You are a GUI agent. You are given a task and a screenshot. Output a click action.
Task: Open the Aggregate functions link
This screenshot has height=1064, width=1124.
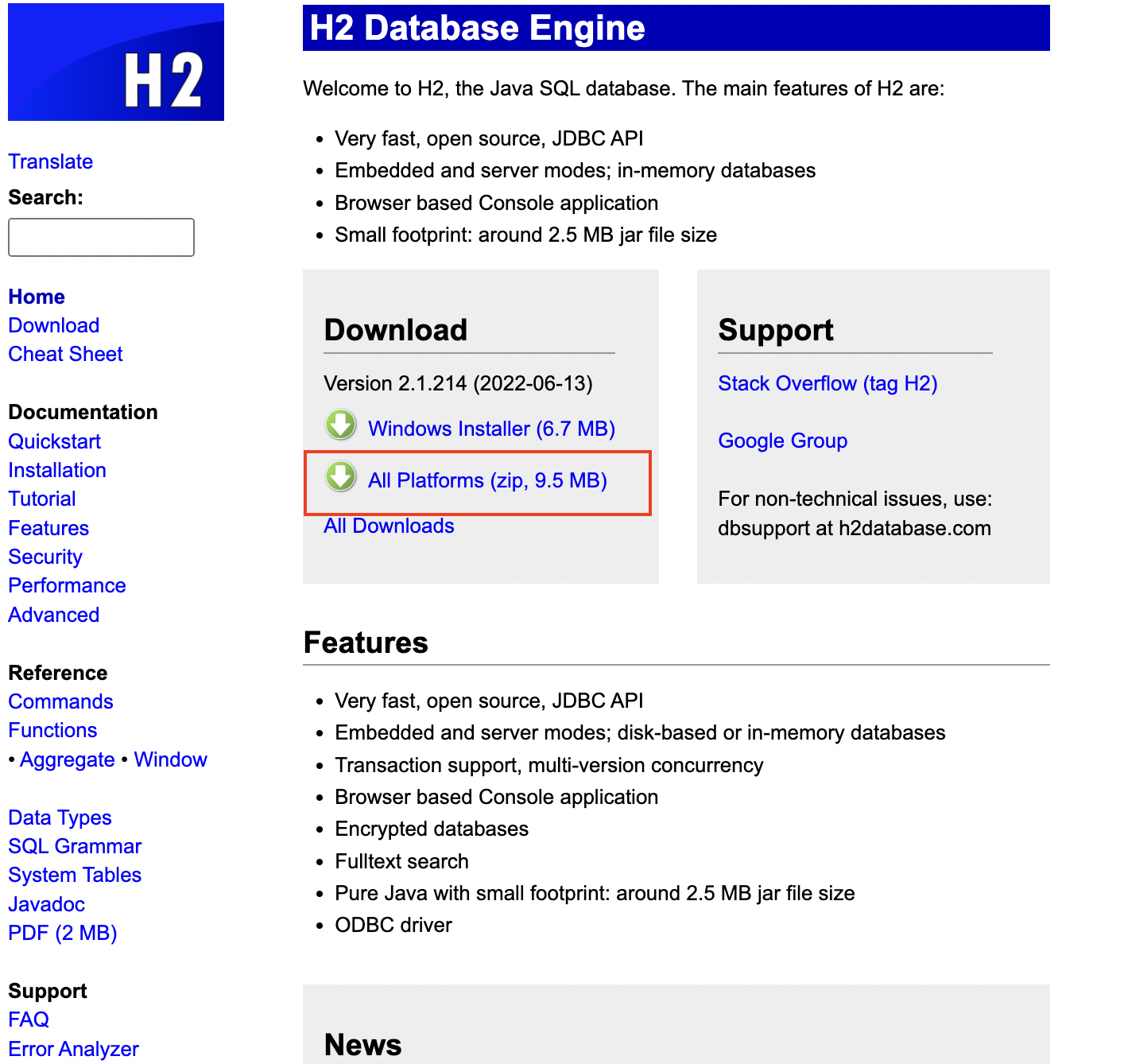[x=68, y=759]
